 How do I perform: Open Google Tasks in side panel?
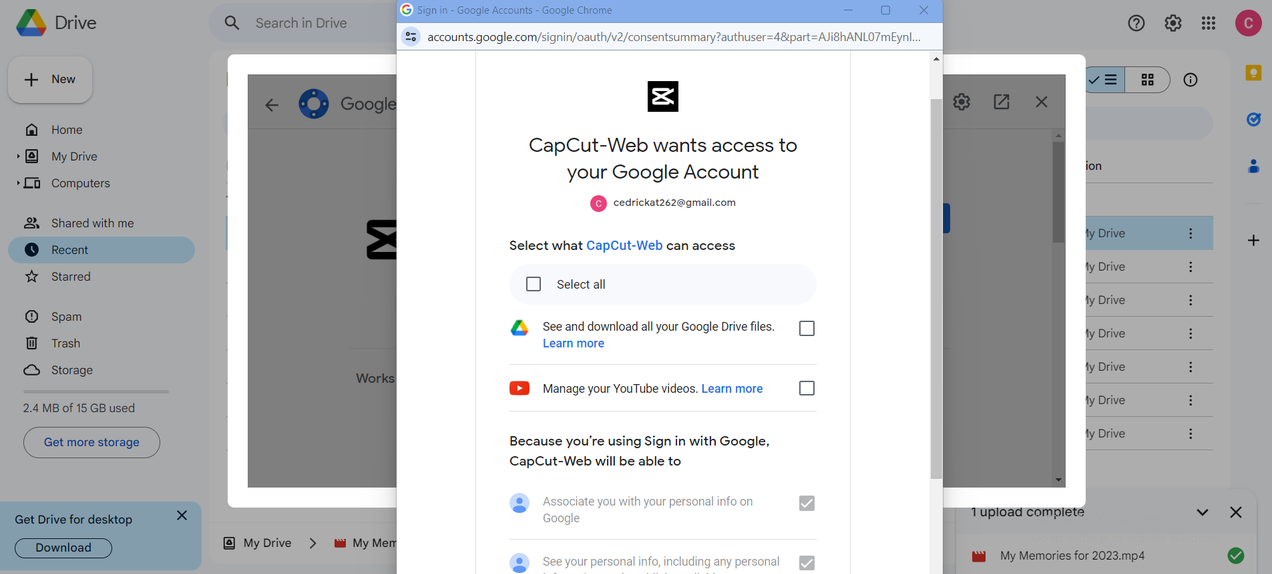pos(1253,120)
